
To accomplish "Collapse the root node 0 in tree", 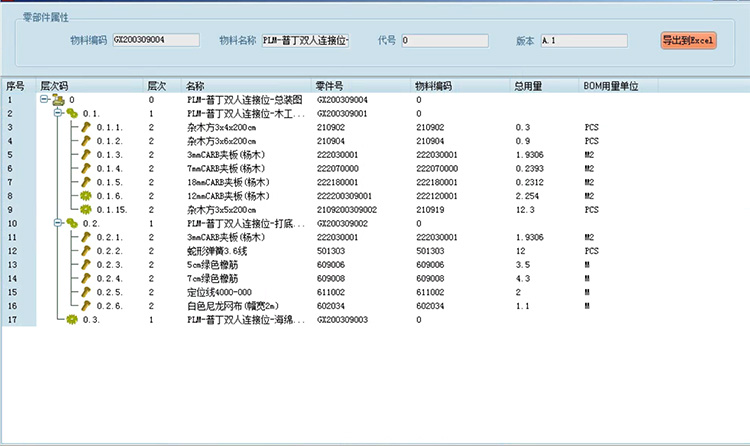I will coord(43,101).
